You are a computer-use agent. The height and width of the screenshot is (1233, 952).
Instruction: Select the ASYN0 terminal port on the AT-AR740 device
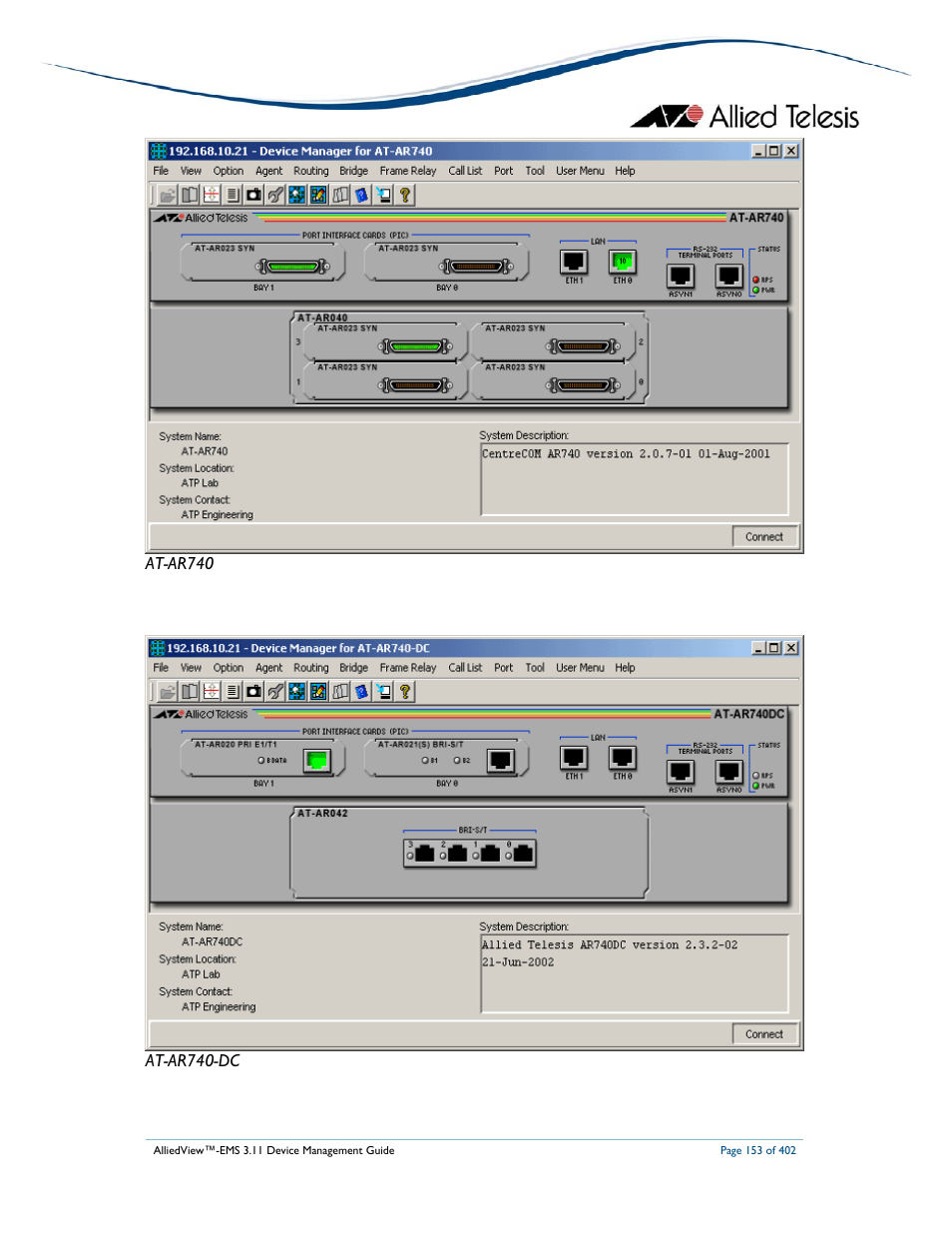729,276
